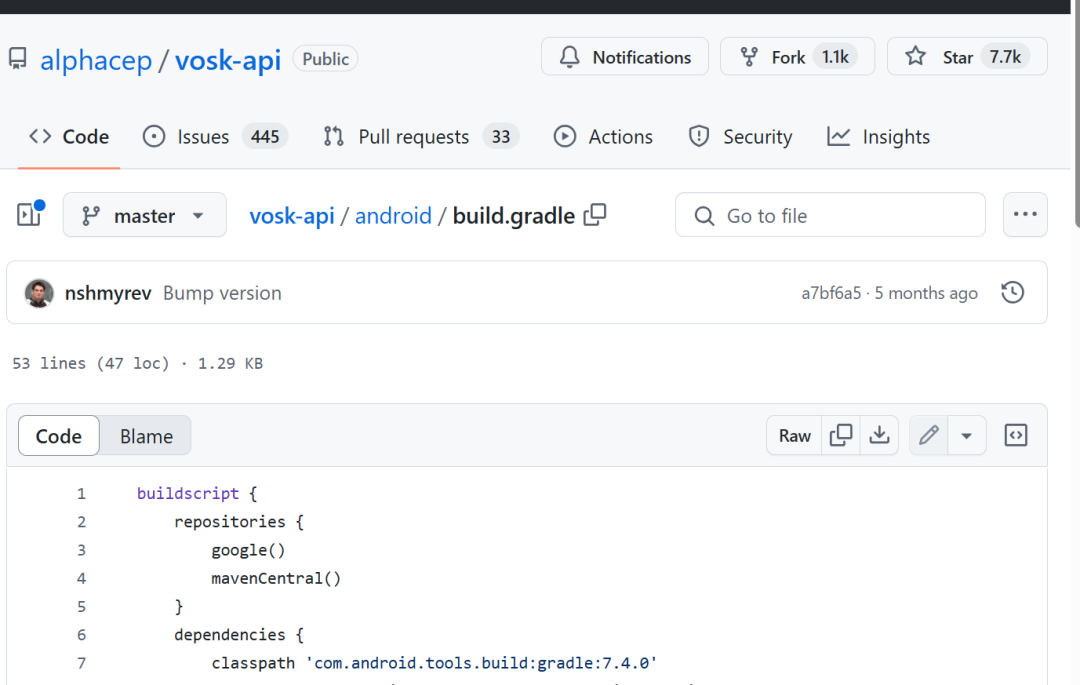Open the alphacep owner link
The image size is (1080, 685).
pyautogui.click(x=96, y=60)
